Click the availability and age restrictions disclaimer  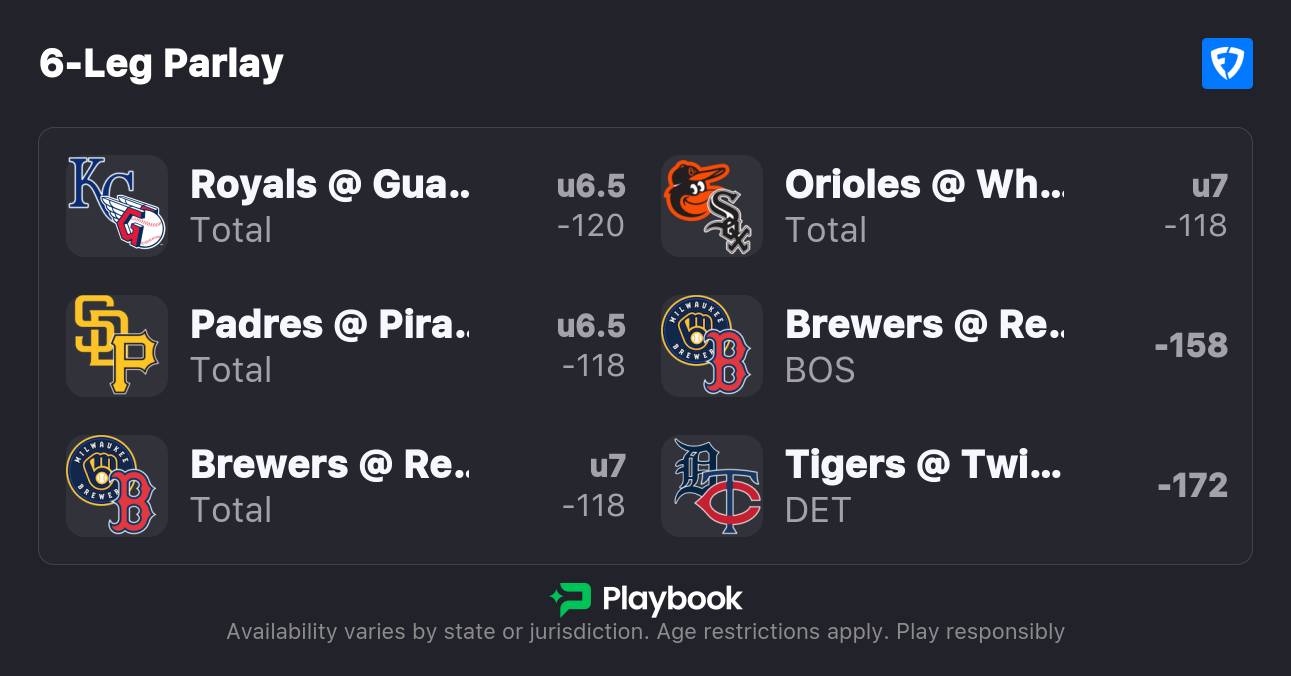645,632
